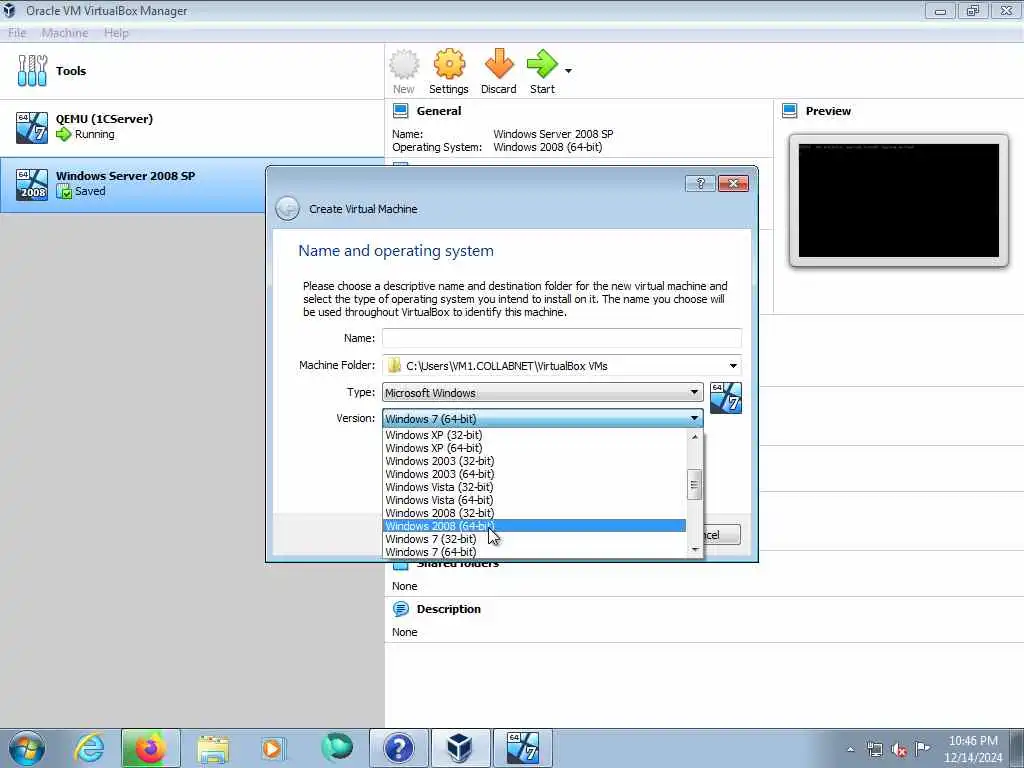1024x768 pixels.
Task: Select Tools in the left panel
Action: point(192,71)
